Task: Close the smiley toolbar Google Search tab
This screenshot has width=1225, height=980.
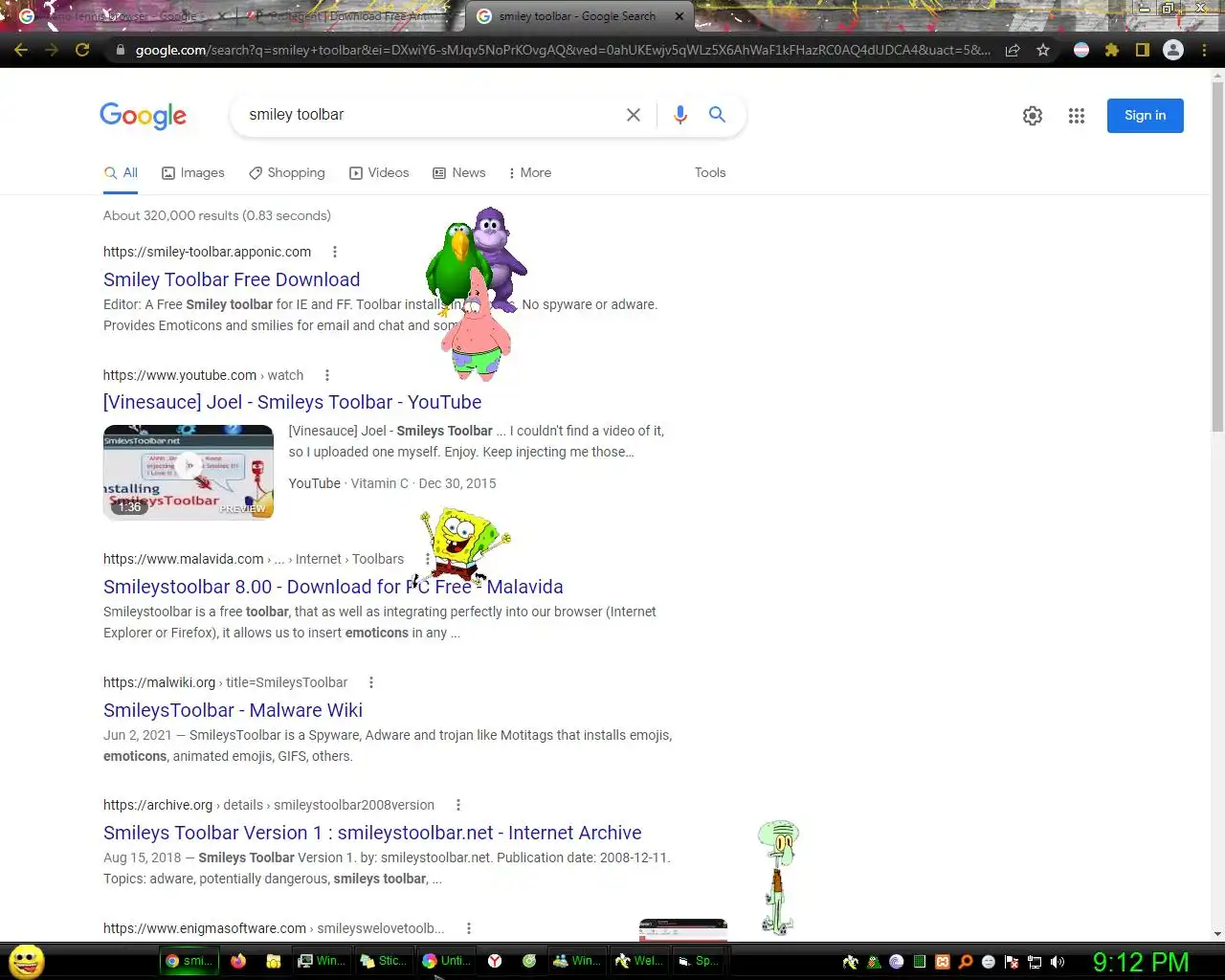Action: coord(679,16)
